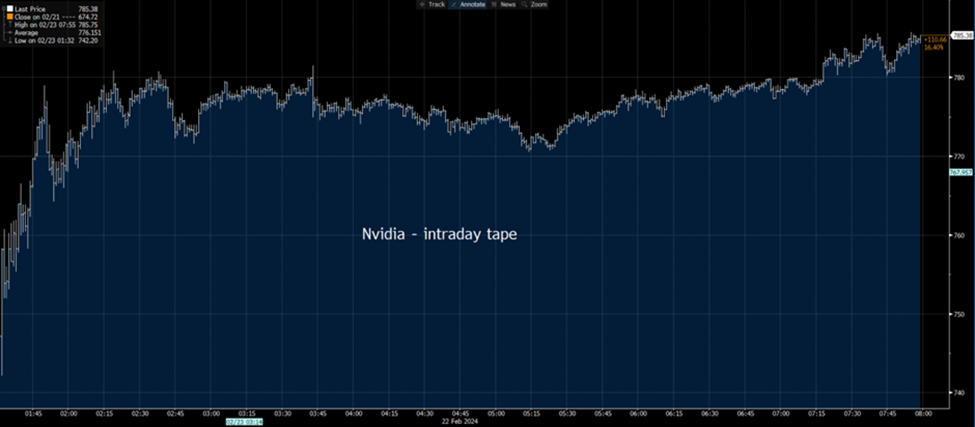
Task: Toggle the orange Close on 02/21 box
Action: coord(10,17)
